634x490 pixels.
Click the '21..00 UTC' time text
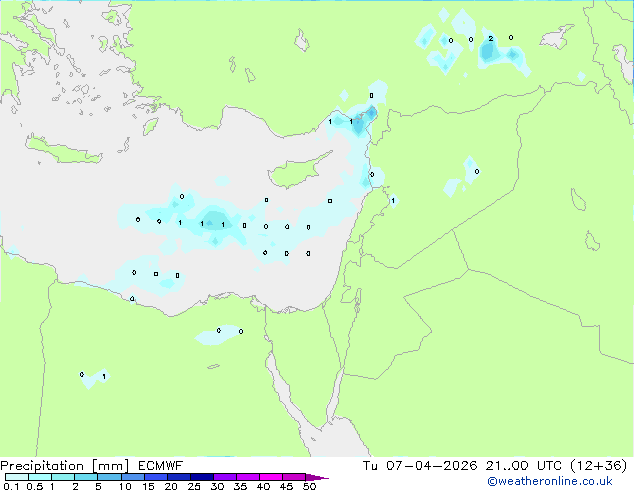tap(524, 465)
